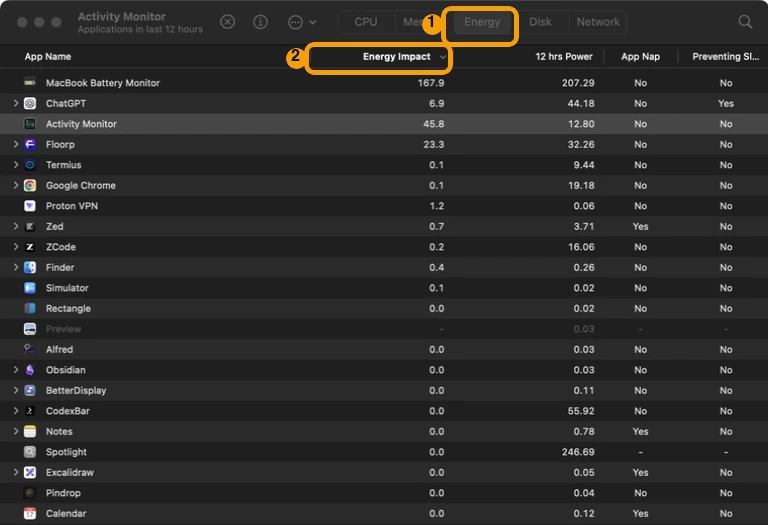The height and width of the screenshot is (525, 768).
Task: Click the Activity Monitor row icon
Action: coord(30,124)
